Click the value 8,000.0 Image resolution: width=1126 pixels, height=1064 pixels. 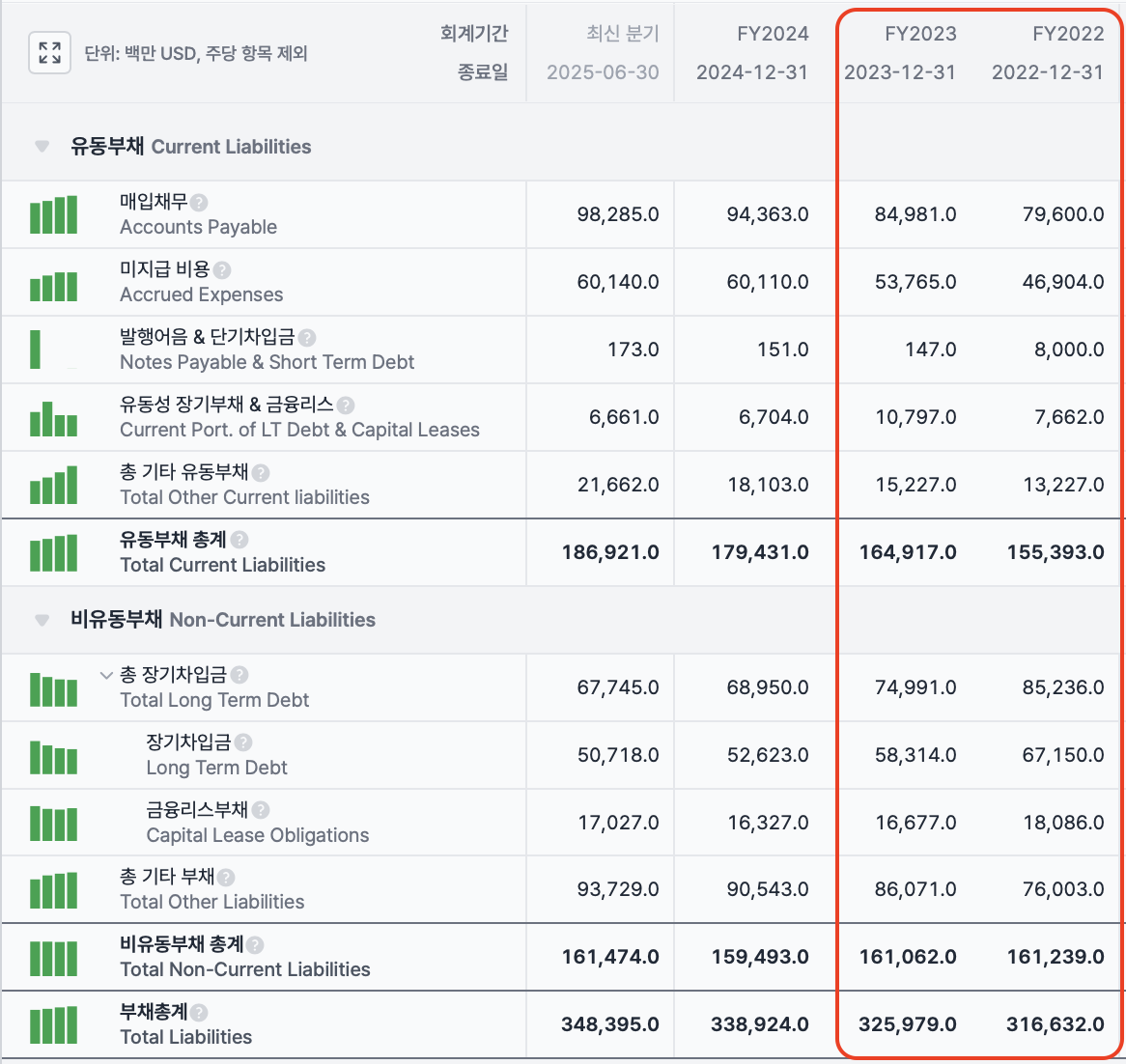click(x=1069, y=350)
